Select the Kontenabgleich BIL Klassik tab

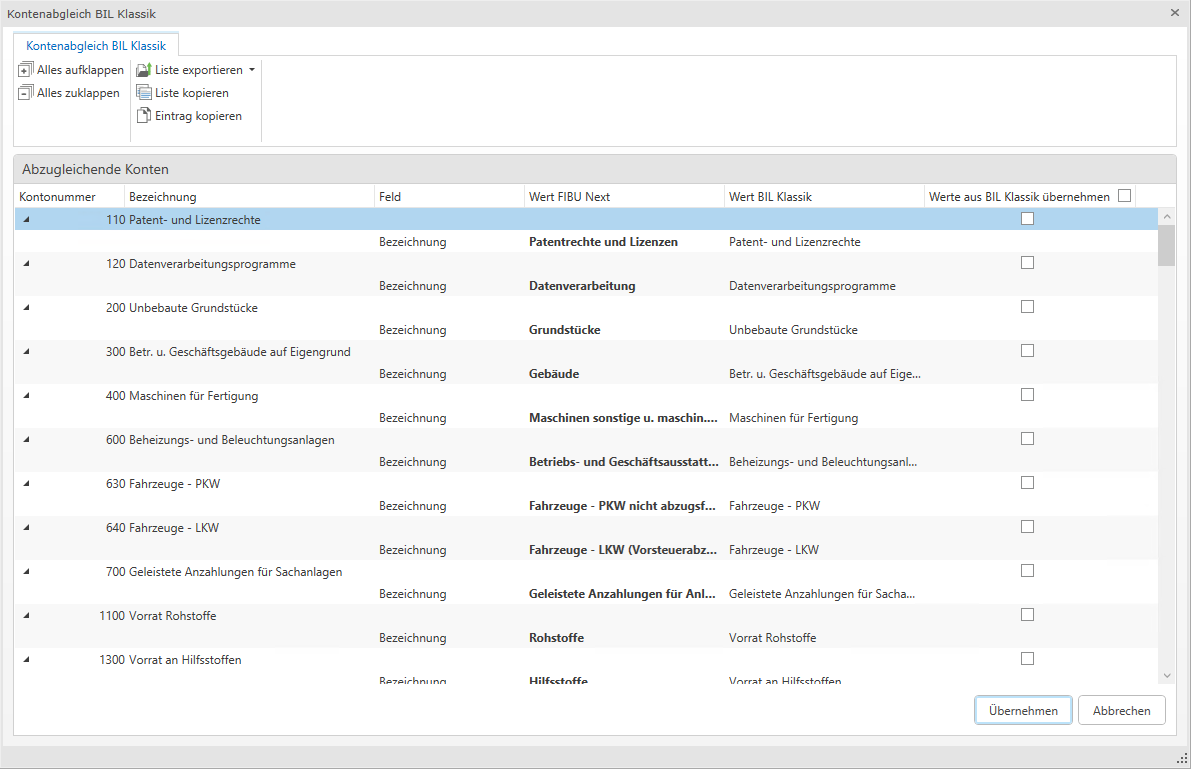click(96, 45)
